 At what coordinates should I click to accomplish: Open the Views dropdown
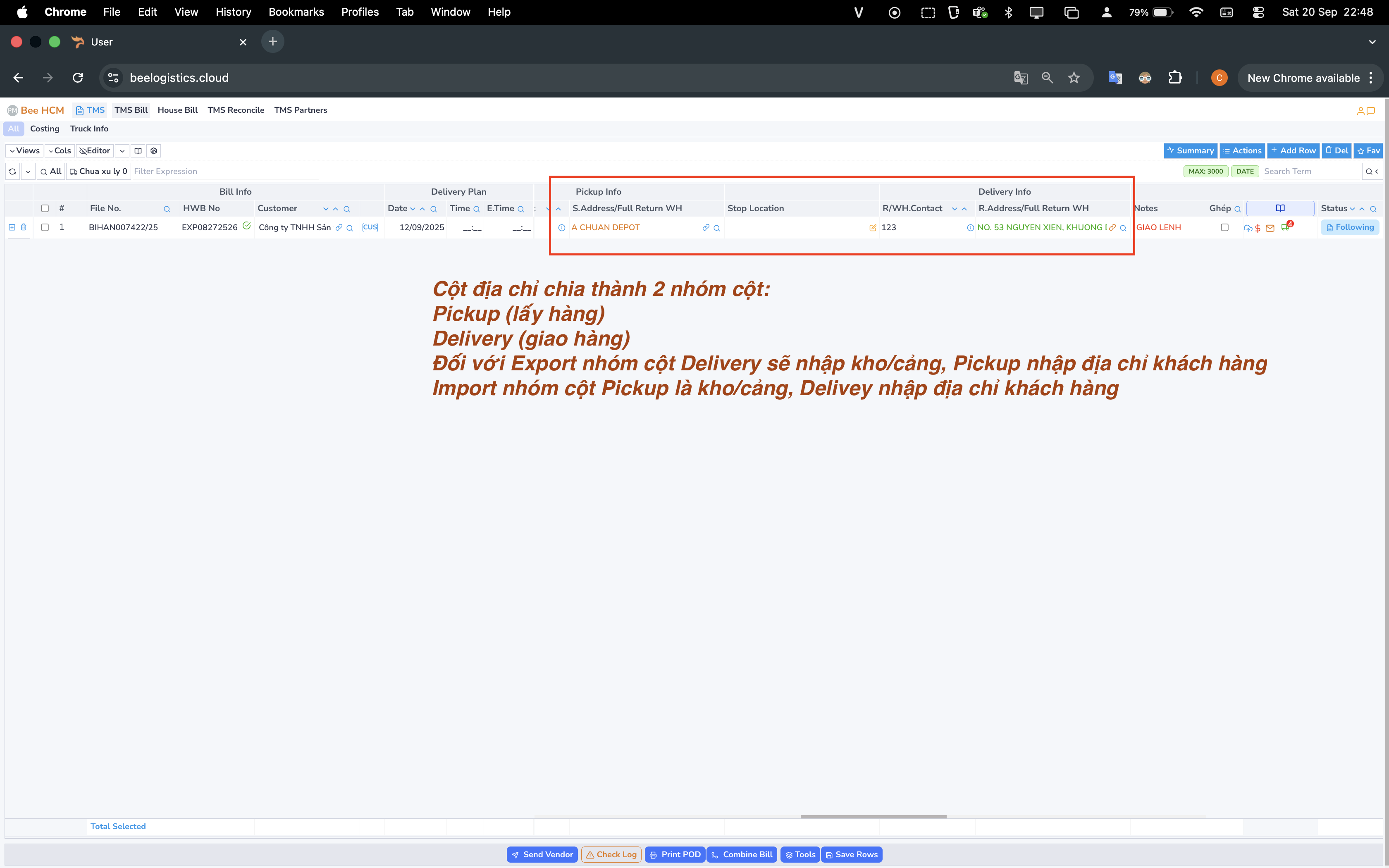click(x=25, y=151)
